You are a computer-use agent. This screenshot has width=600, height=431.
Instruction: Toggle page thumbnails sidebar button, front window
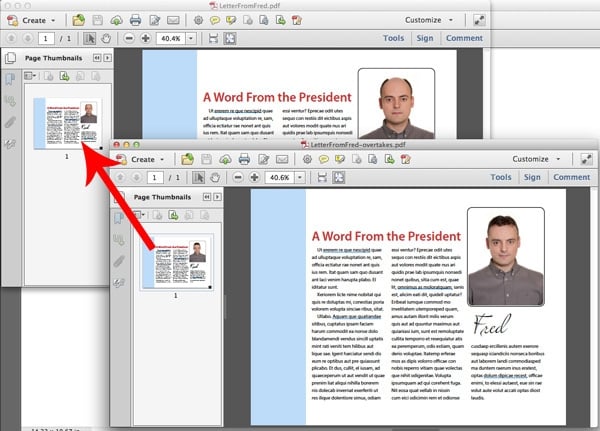coord(120,217)
